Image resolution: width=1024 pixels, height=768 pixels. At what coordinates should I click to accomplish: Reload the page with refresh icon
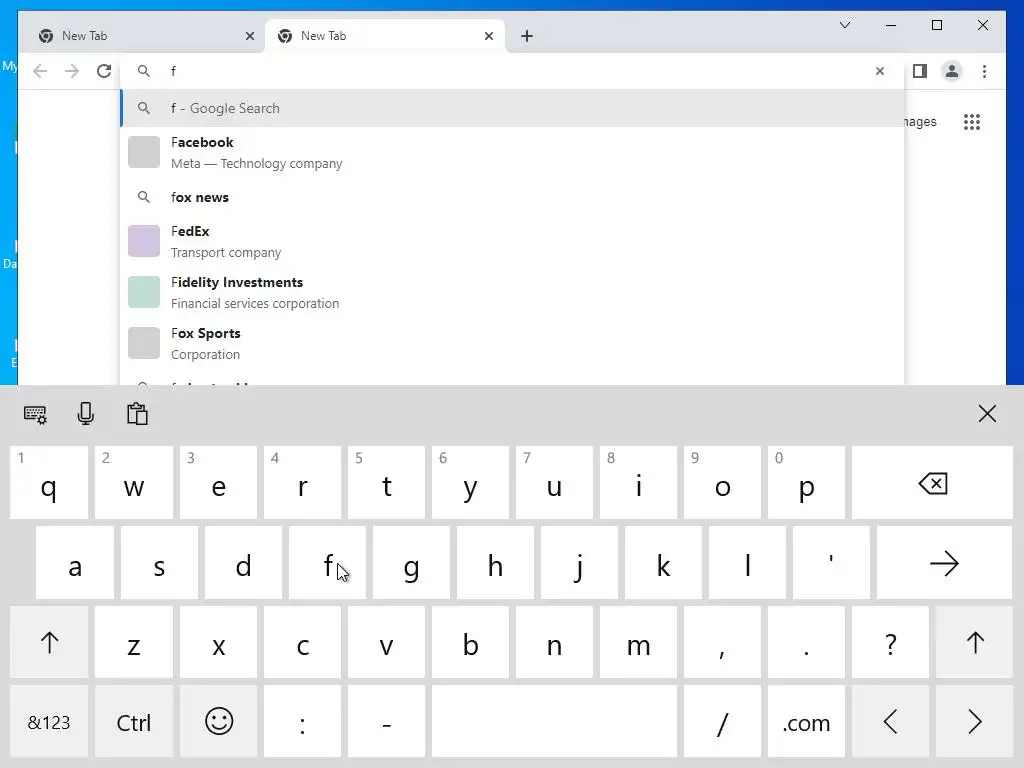point(104,71)
